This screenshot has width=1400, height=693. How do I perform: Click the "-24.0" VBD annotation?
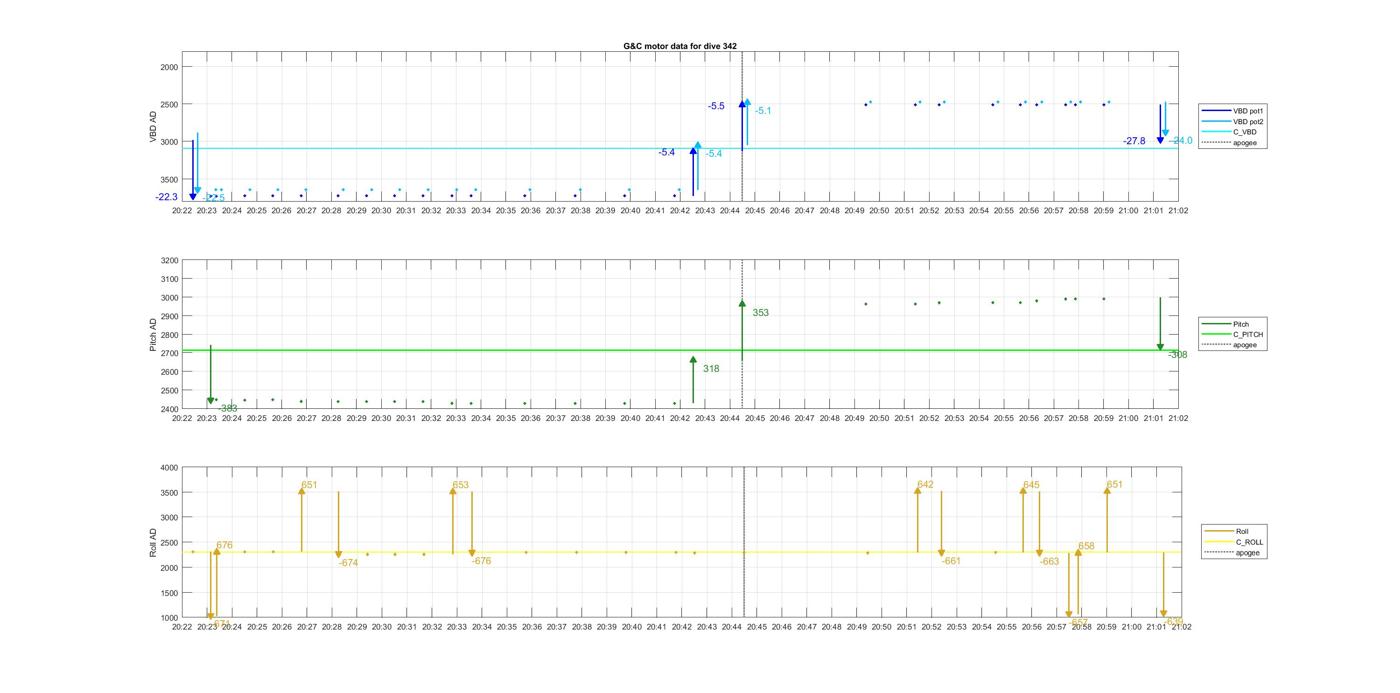1181,141
